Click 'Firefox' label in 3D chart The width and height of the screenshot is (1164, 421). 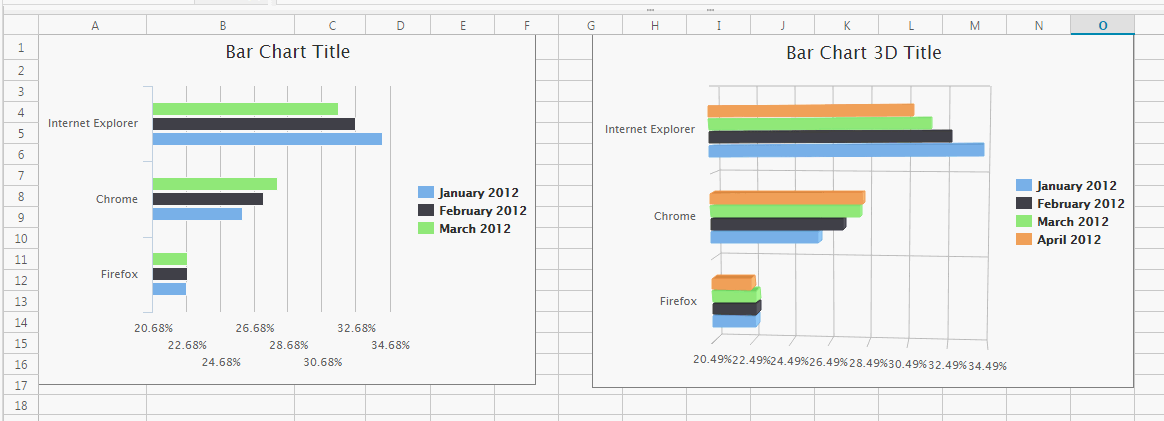click(679, 301)
